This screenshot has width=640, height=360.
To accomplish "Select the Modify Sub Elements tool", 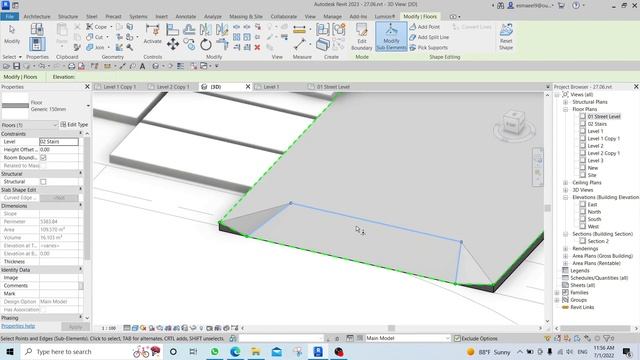I will (391, 37).
